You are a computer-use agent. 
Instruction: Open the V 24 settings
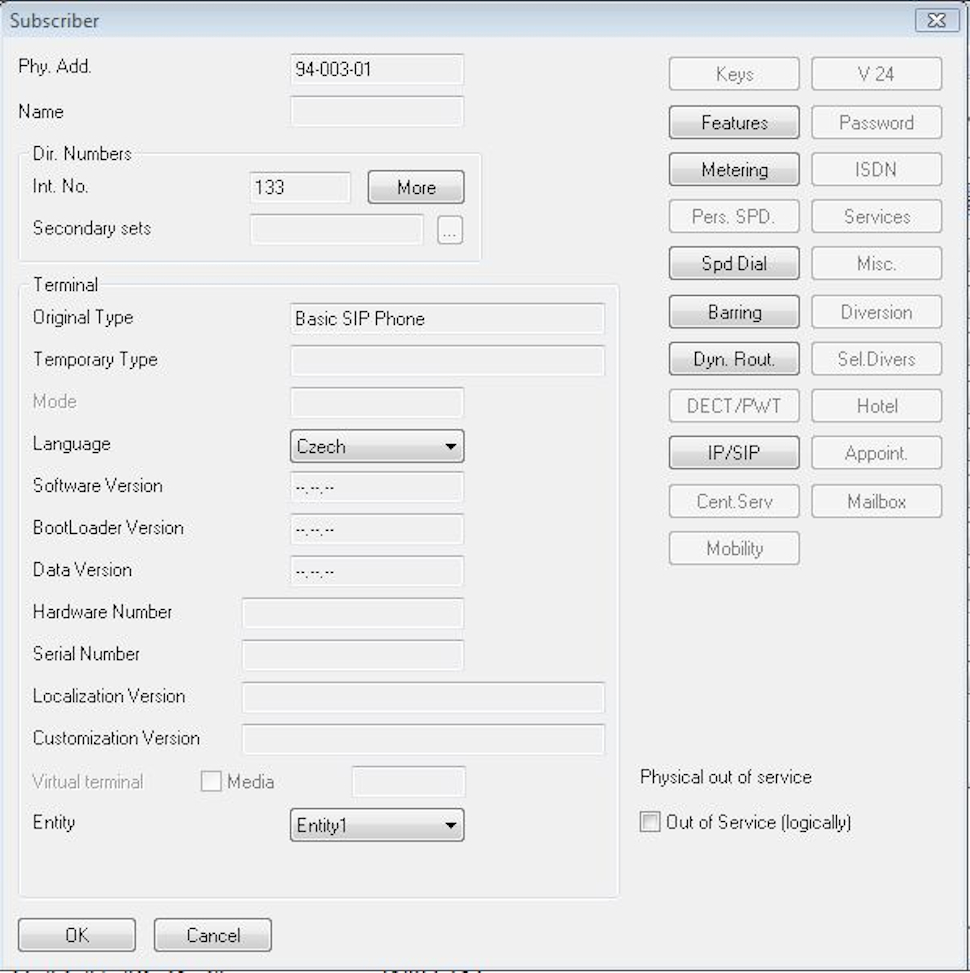click(876, 73)
